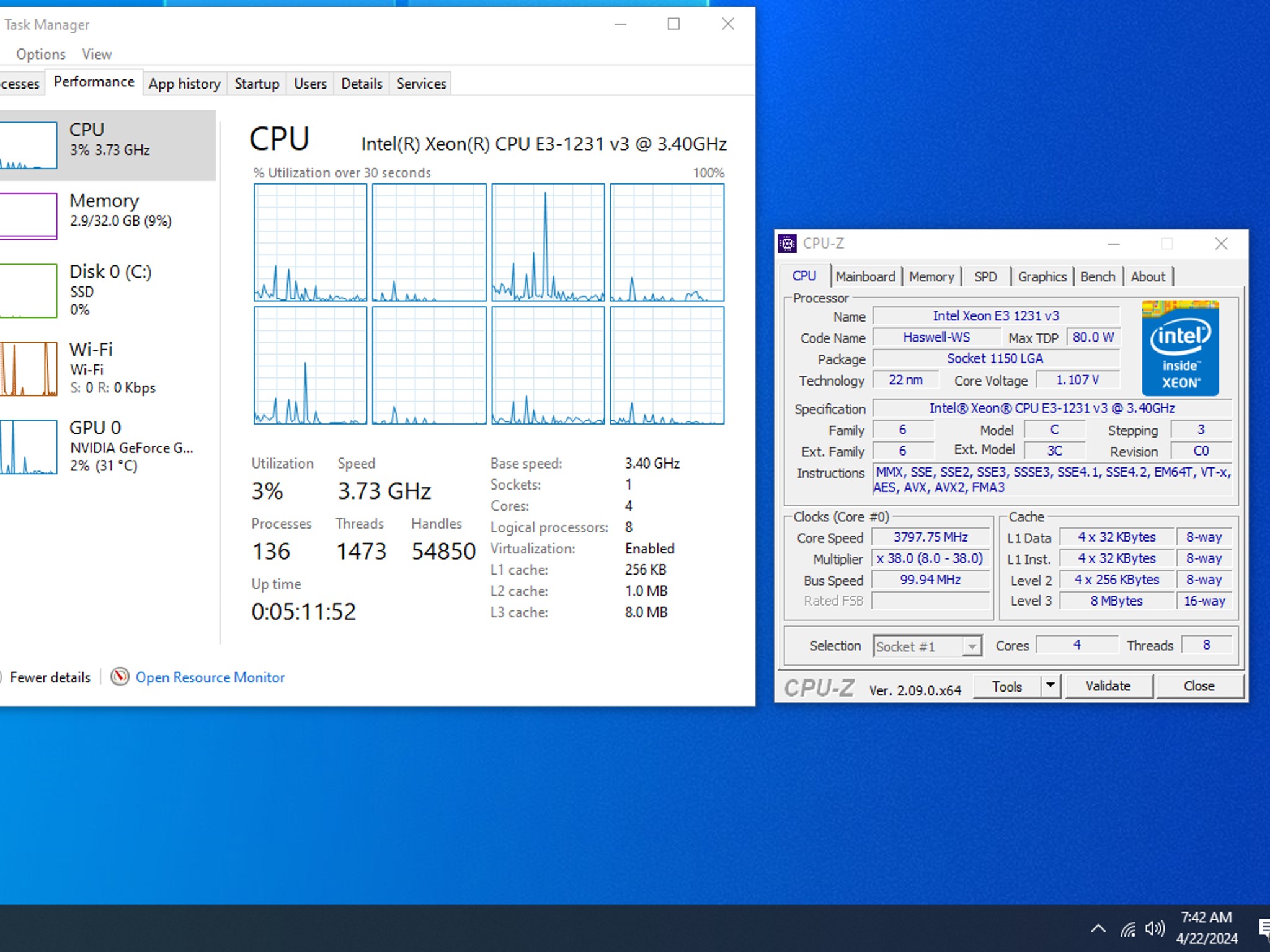Click the Validate button in CPU-Z

click(1108, 687)
